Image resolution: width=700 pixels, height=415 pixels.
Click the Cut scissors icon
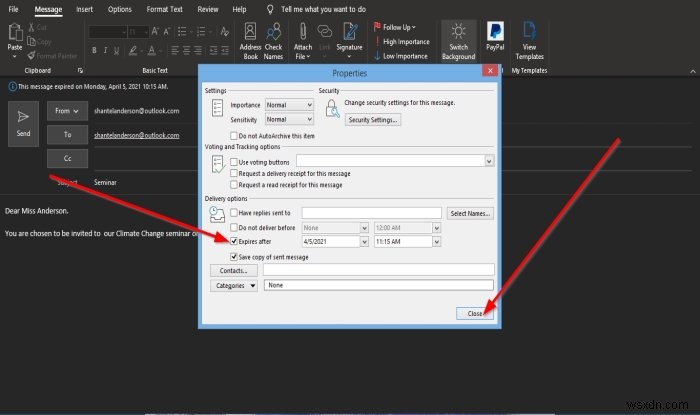pos(31,27)
